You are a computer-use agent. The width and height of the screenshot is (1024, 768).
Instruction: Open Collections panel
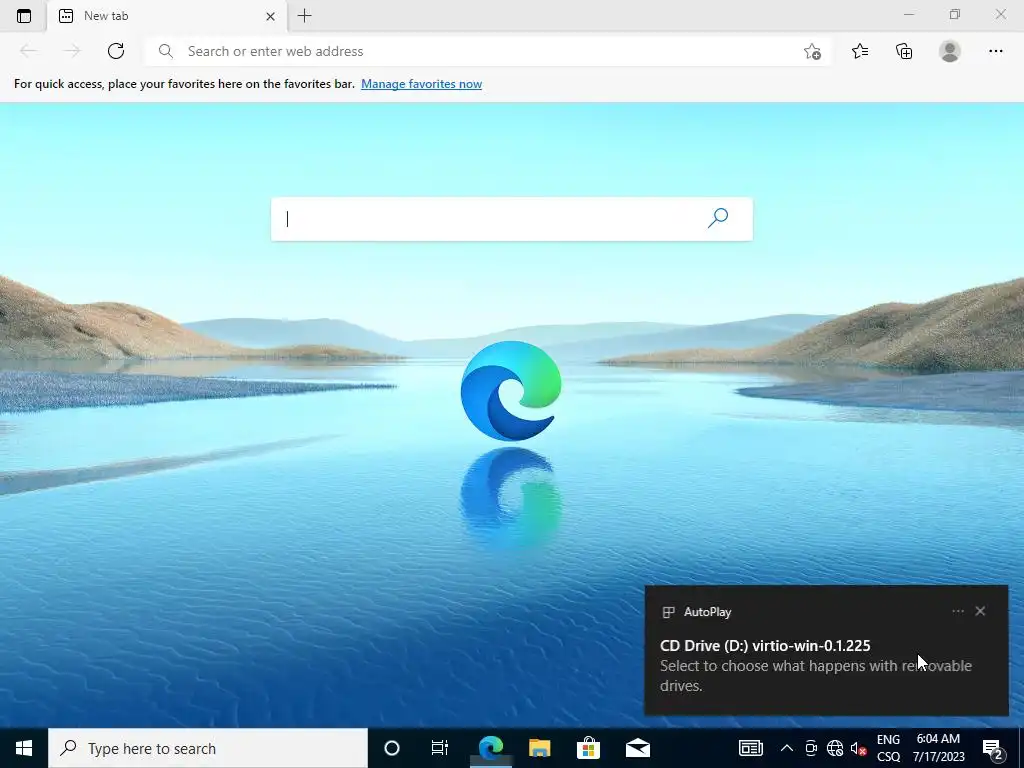[904, 51]
